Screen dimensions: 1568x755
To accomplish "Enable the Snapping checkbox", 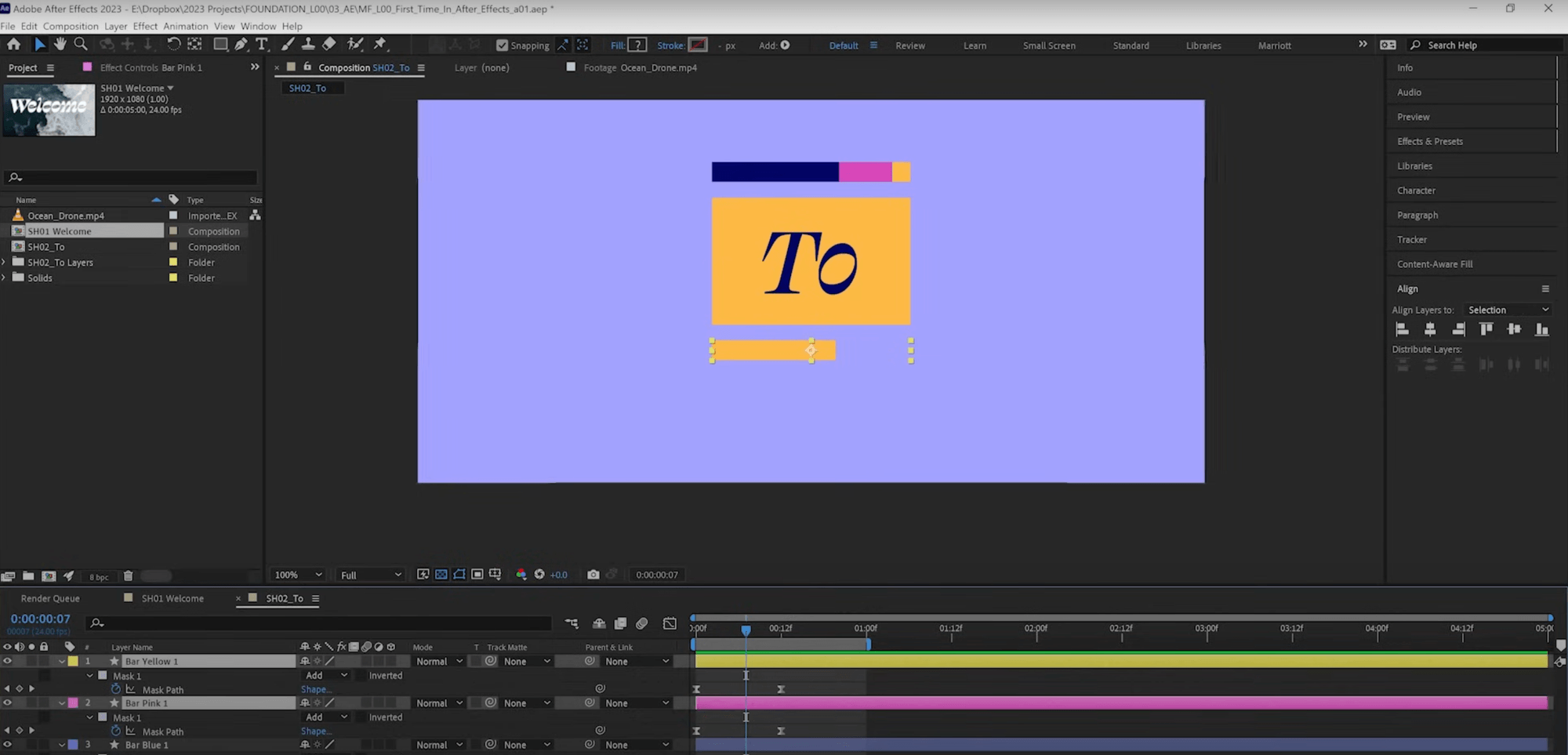I will [503, 45].
